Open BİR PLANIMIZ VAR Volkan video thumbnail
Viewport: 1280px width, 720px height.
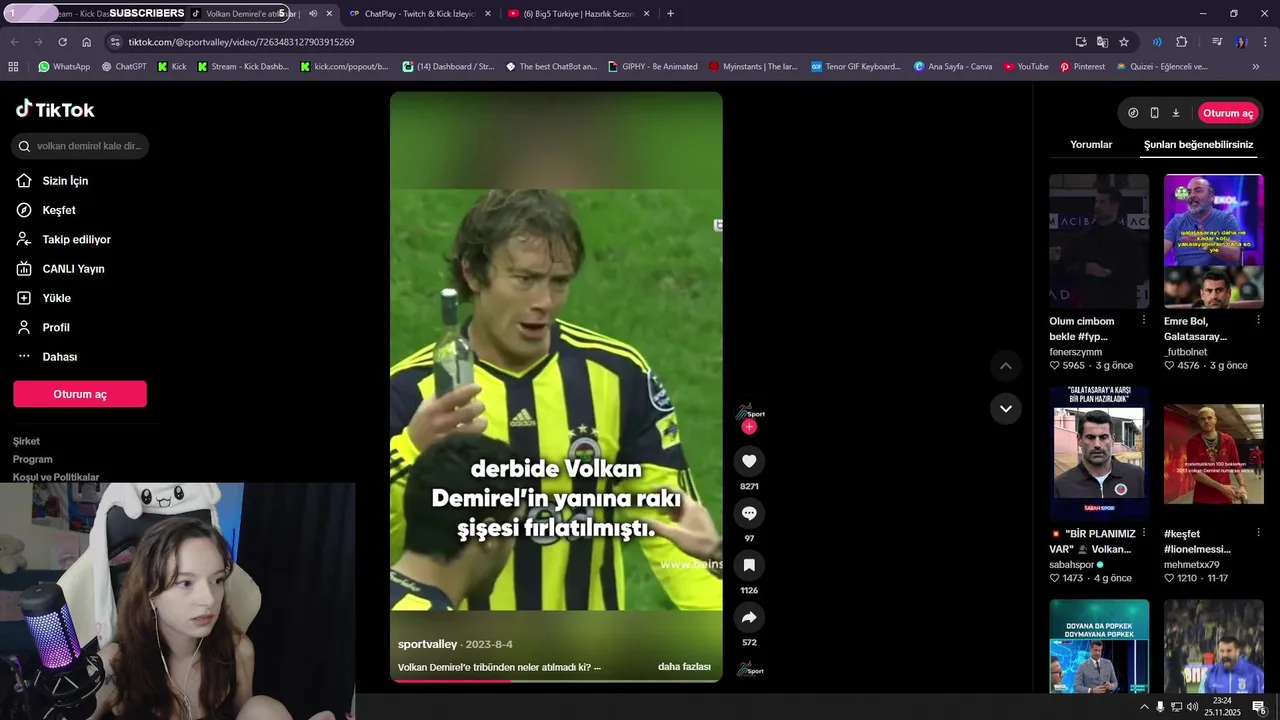[x=1099, y=454]
